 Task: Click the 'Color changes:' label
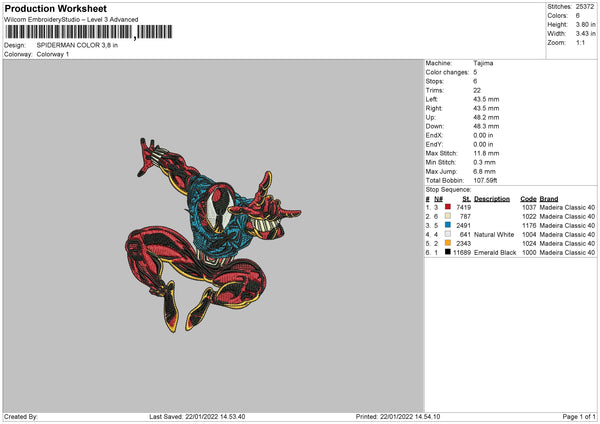click(x=447, y=72)
